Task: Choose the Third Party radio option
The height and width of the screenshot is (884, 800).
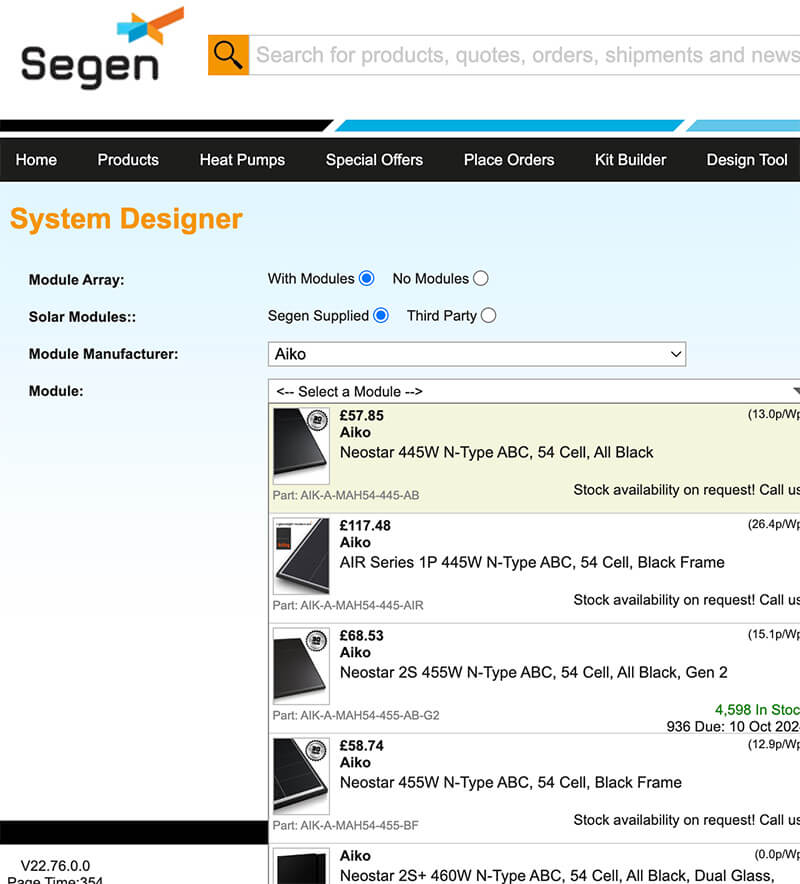Action: [488, 316]
